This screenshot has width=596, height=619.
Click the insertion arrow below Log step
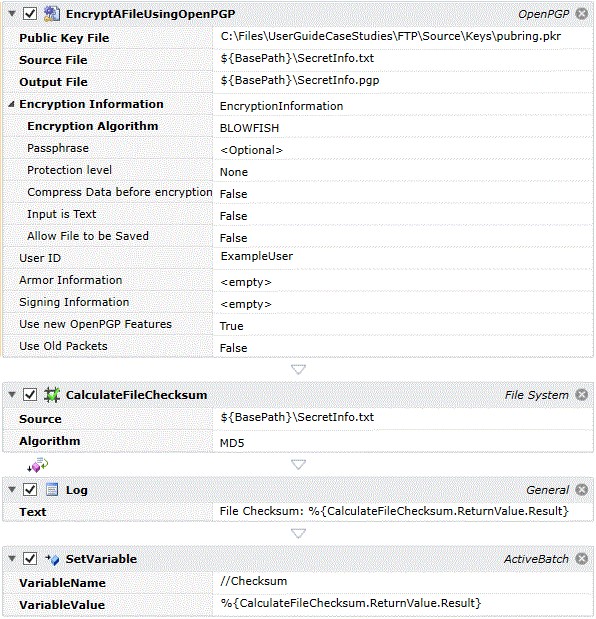click(x=298, y=534)
